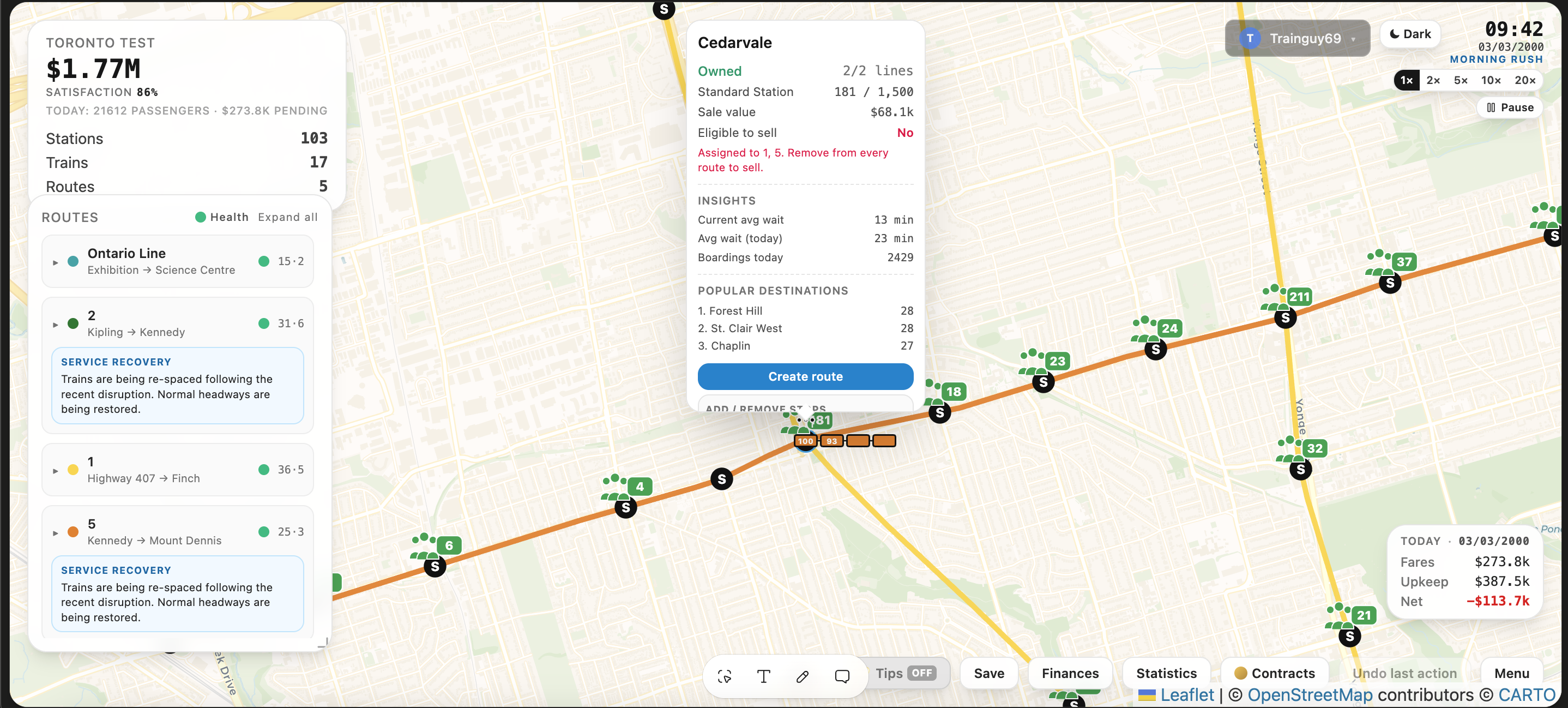Set game speed to 5x
This screenshot has height=708, width=1568.
[1460, 80]
